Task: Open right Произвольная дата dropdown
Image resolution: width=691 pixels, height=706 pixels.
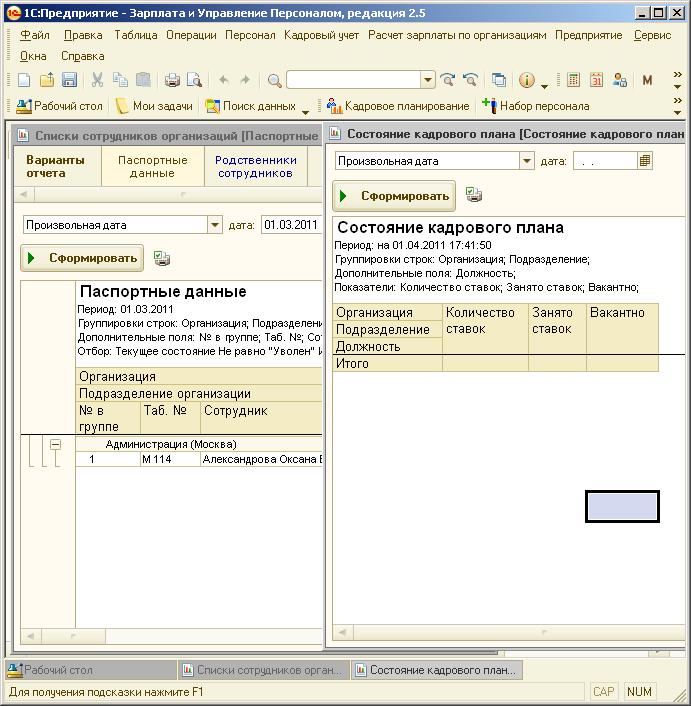Action: pos(527,161)
